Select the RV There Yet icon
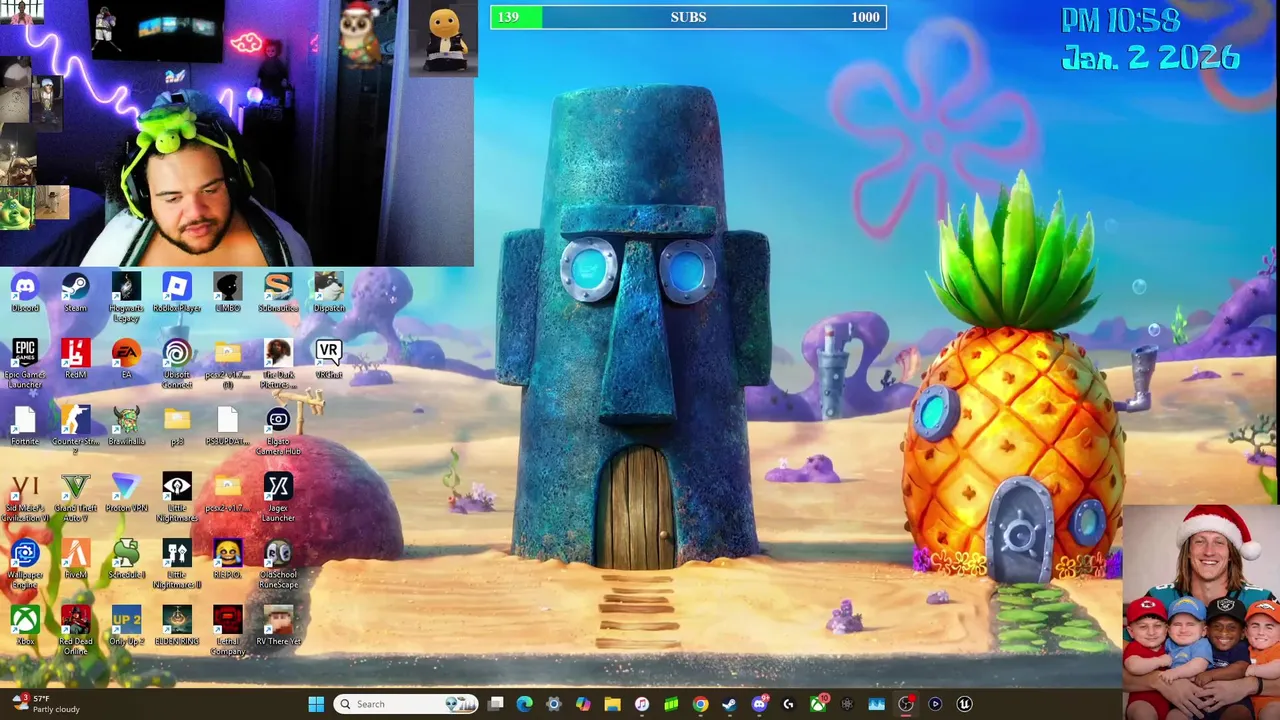This screenshot has height=720, width=1280. (278, 627)
